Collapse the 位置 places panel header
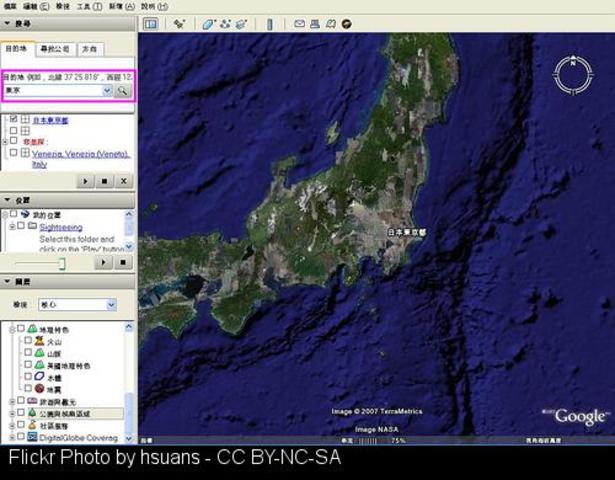Image resolution: width=615 pixels, height=480 pixels. 67,200
